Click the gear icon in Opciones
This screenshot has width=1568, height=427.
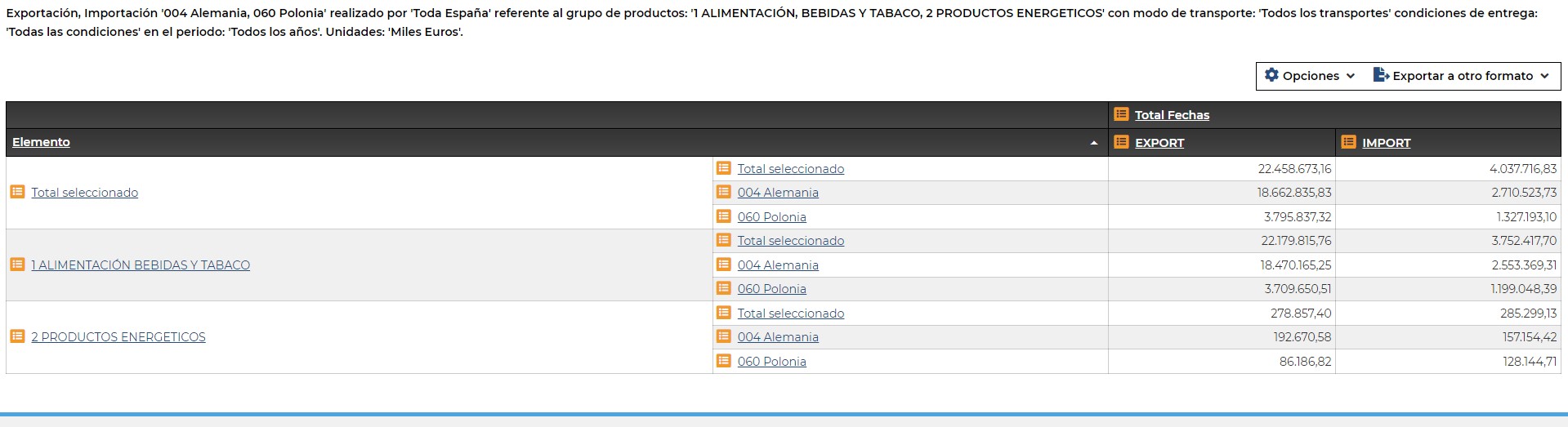pos(1271,75)
